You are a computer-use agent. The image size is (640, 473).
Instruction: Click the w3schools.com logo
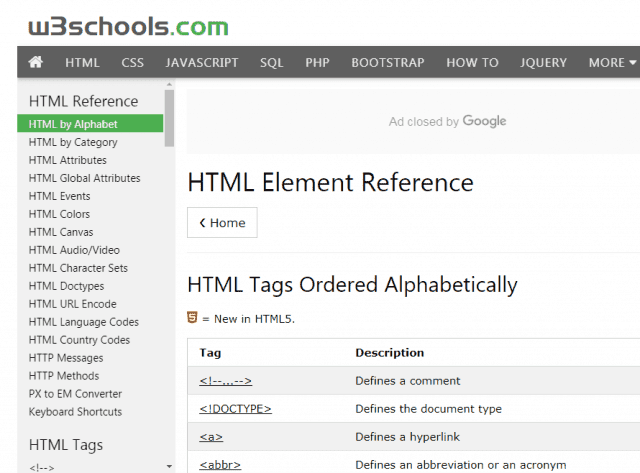pos(128,27)
